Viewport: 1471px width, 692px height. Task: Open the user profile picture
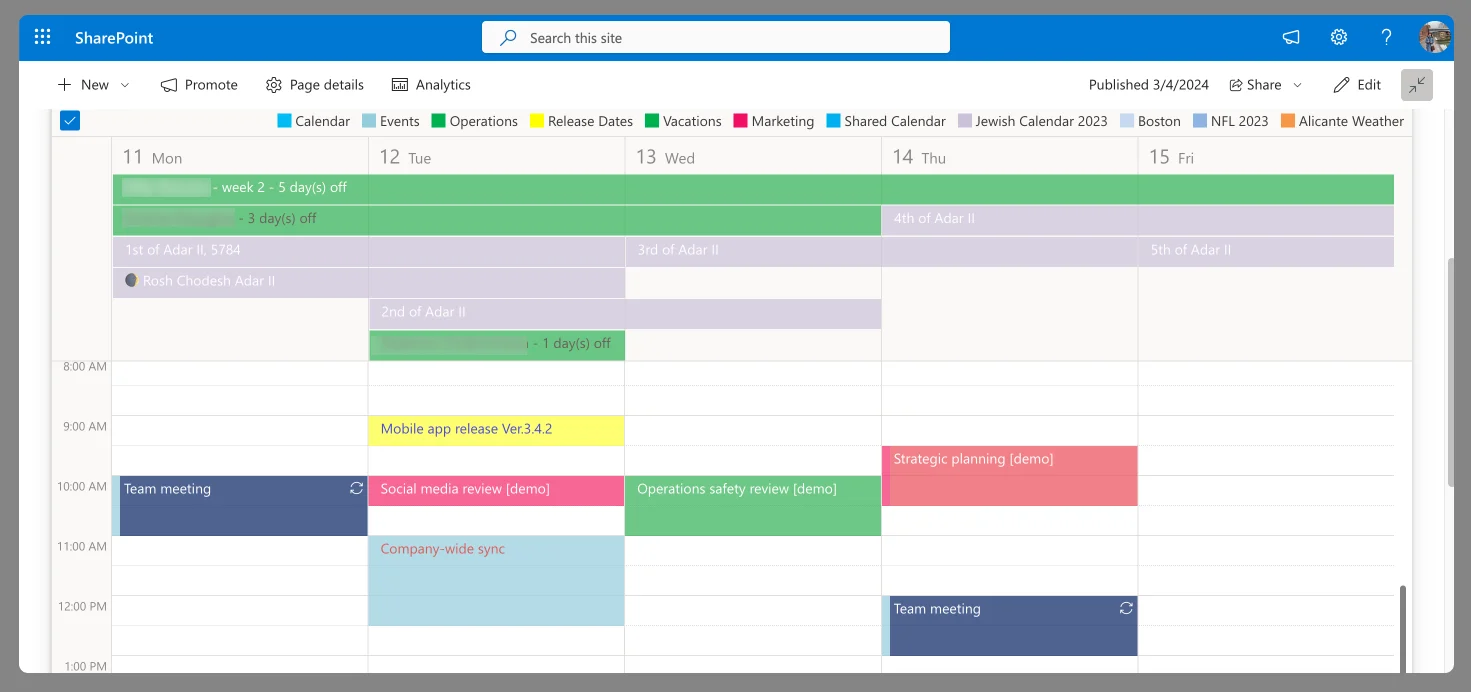[x=1434, y=37]
